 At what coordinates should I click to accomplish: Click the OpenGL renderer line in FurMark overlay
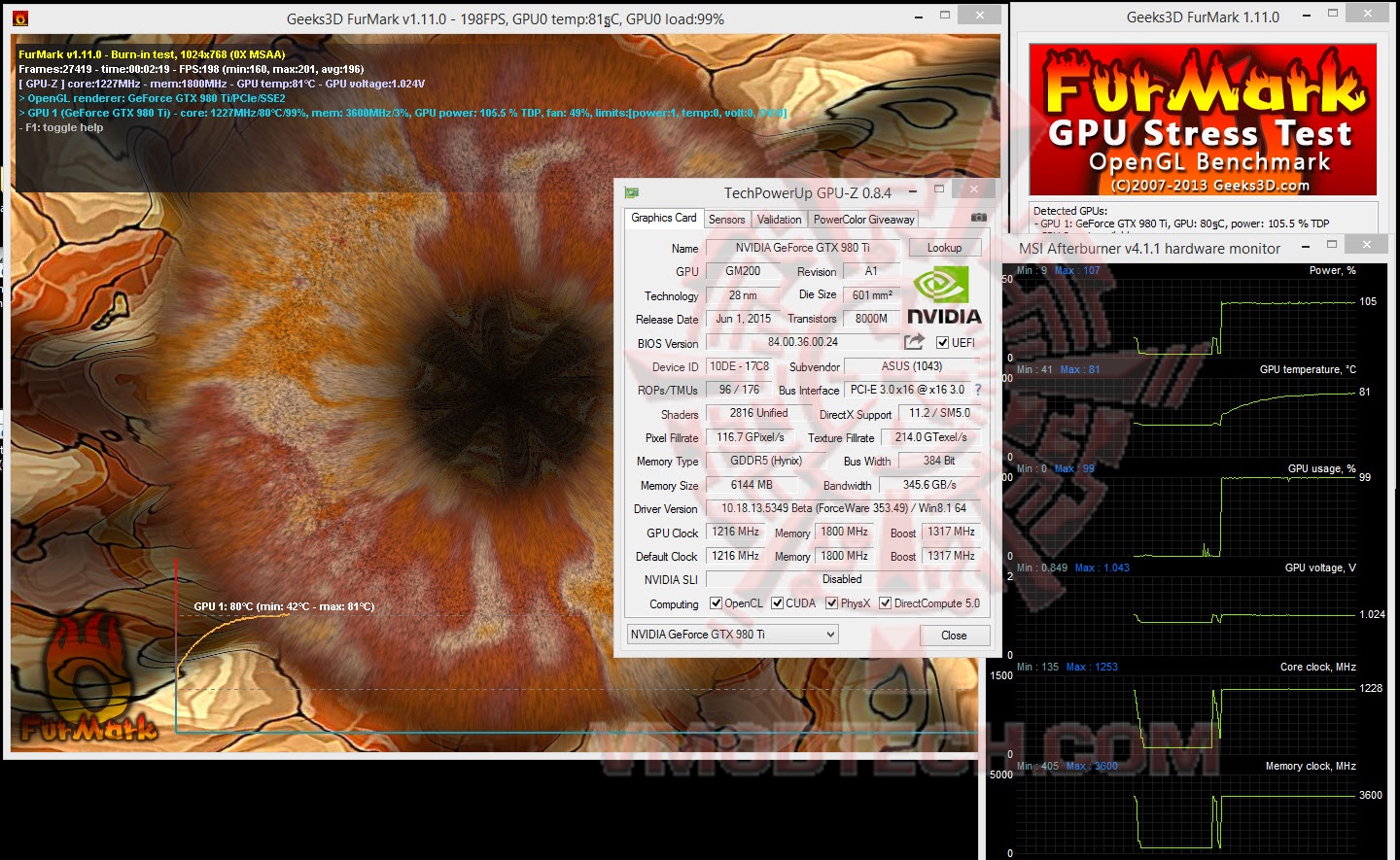click(153, 98)
